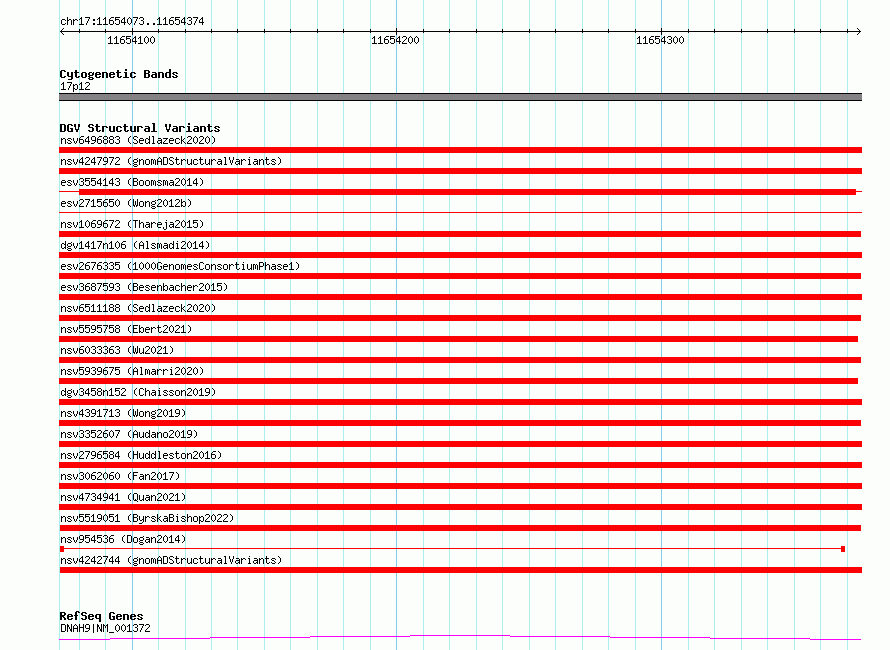
Task: Open variant esv2676335 (1000GenomesConsortiumPhase1) label
Action: [x=180, y=266]
